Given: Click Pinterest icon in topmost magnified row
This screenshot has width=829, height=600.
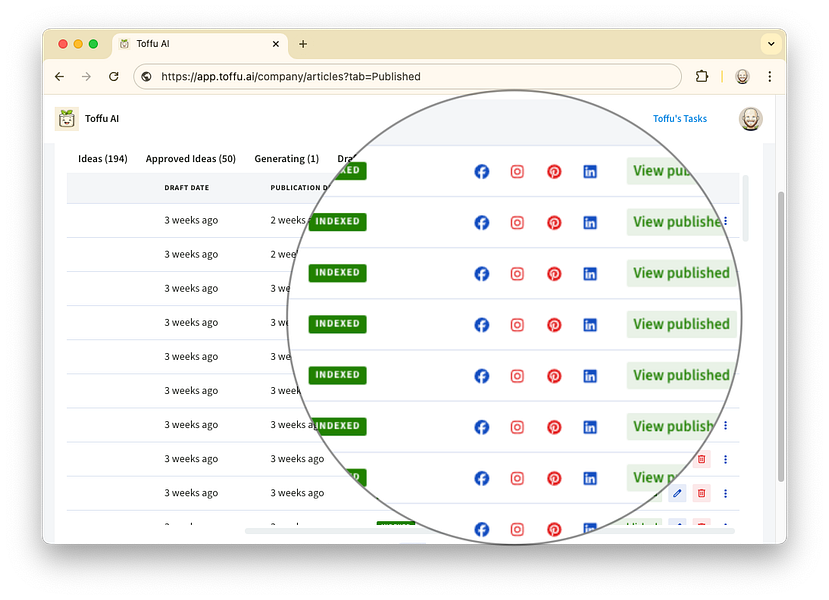Looking at the screenshot, I should pos(554,171).
